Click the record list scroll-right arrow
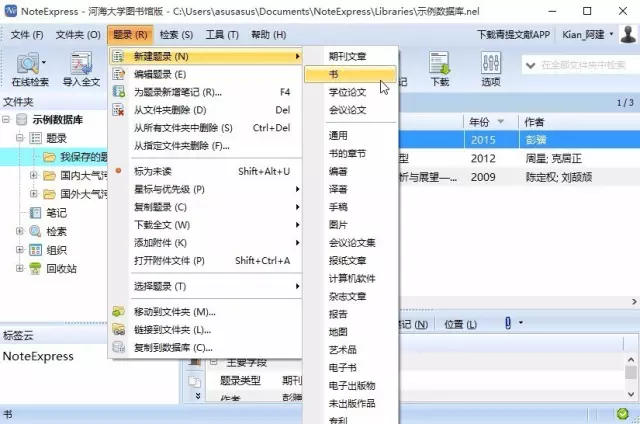Viewport: 640px width, 424px height. [x=634, y=302]
